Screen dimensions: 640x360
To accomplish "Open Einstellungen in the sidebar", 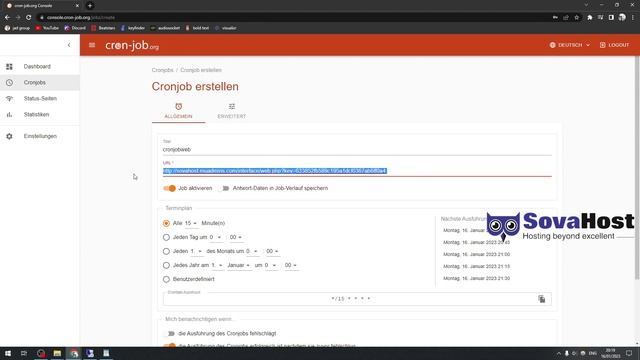I will click(40, 136).
